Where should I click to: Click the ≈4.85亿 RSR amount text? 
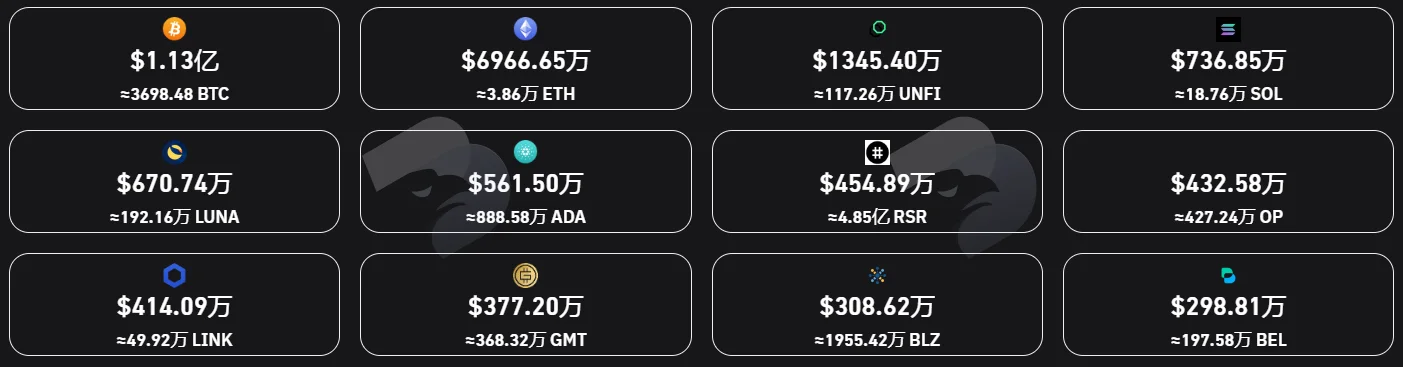(877, 217)
